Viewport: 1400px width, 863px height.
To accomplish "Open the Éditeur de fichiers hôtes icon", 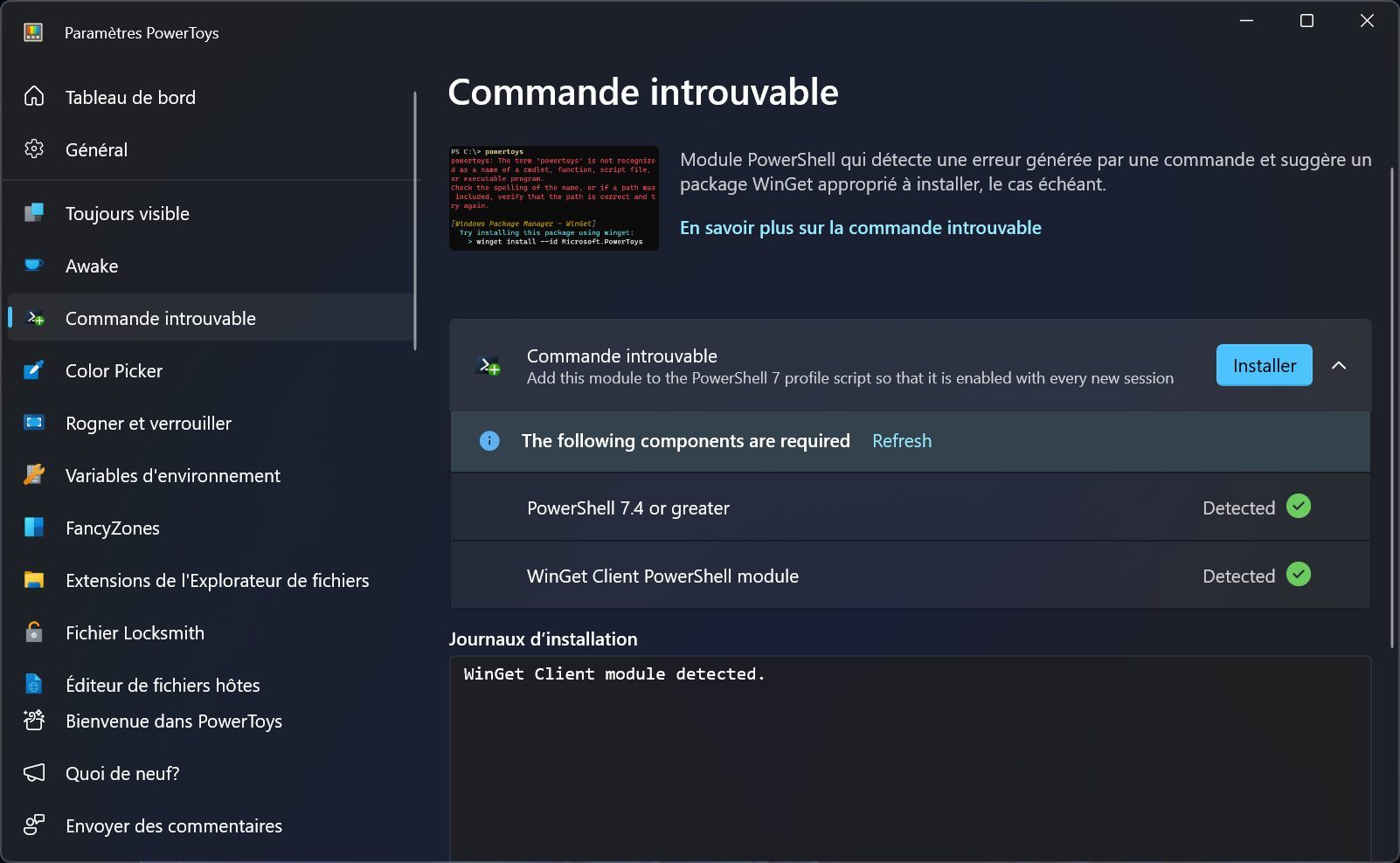I will [34, 684].
